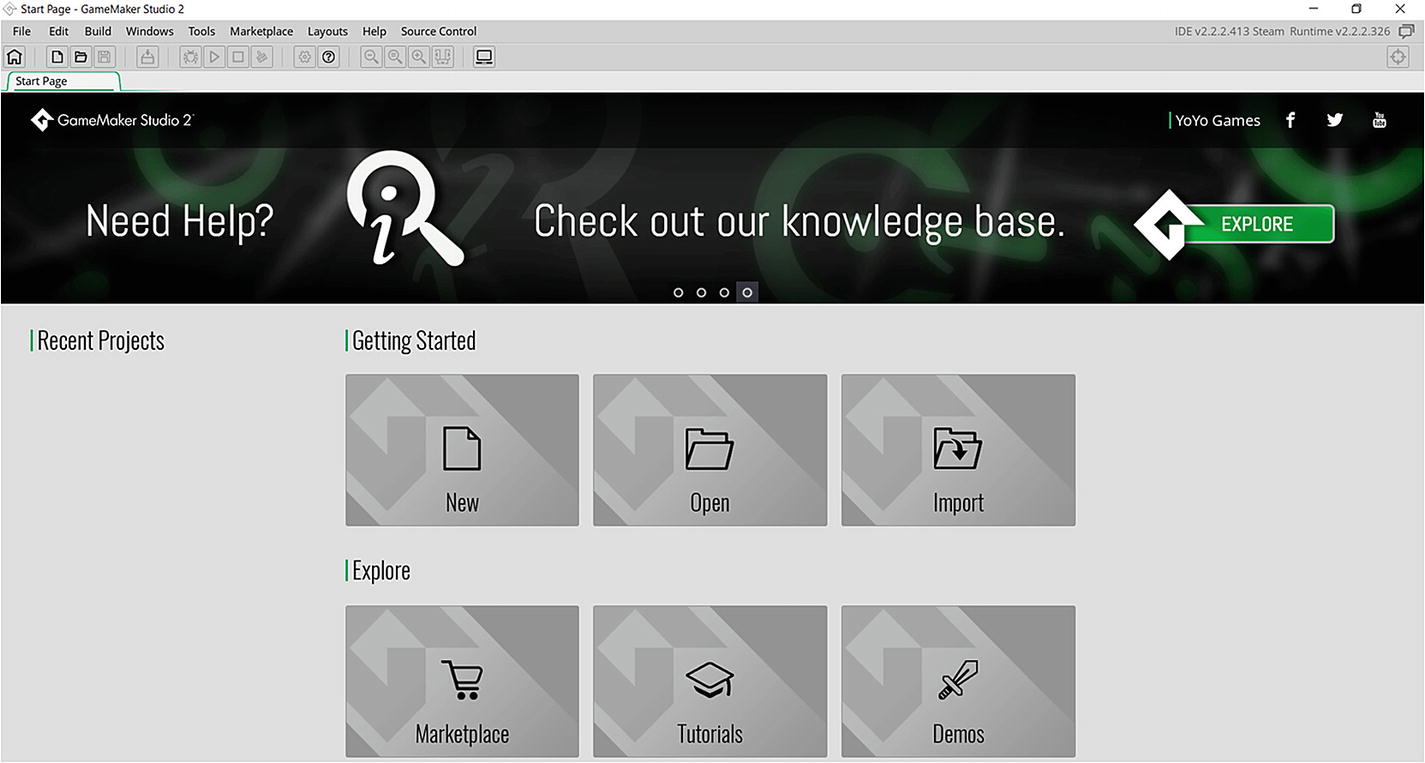
Task: Open the Tools menu
Action: (x=202, y=31)
